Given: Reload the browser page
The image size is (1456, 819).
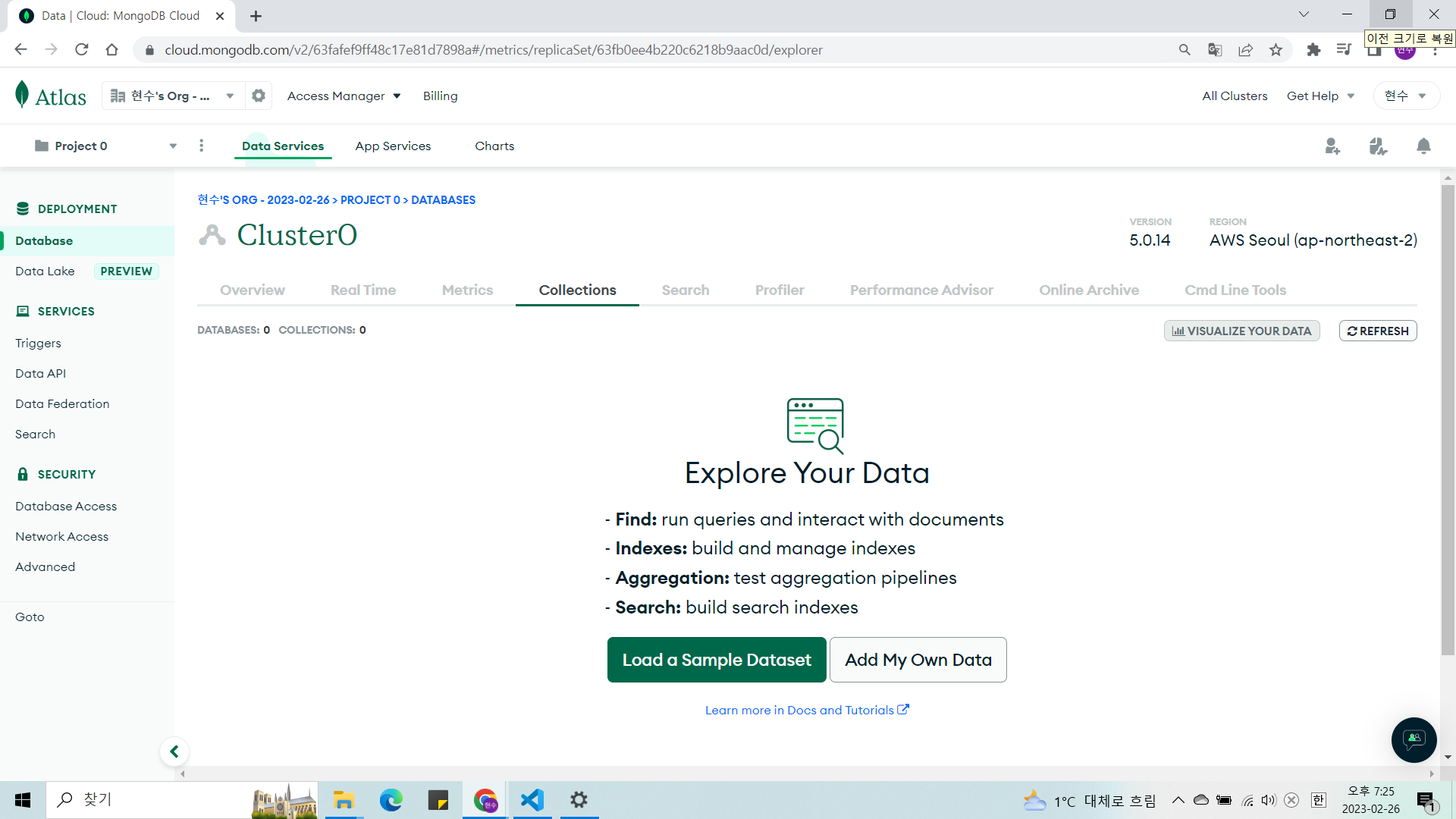Looking at the screenshot, I should click(x=81, y=50).
